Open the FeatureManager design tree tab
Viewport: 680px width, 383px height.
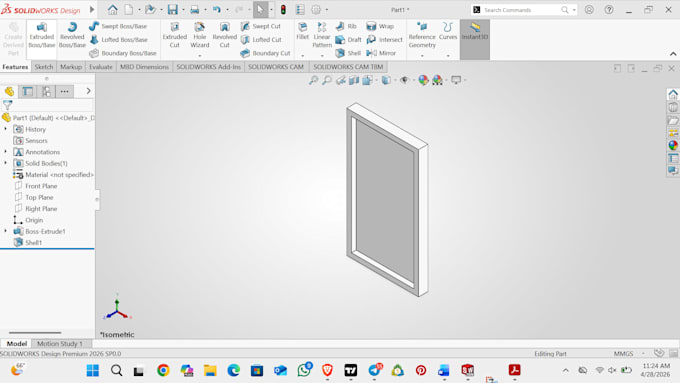point(10,92)
